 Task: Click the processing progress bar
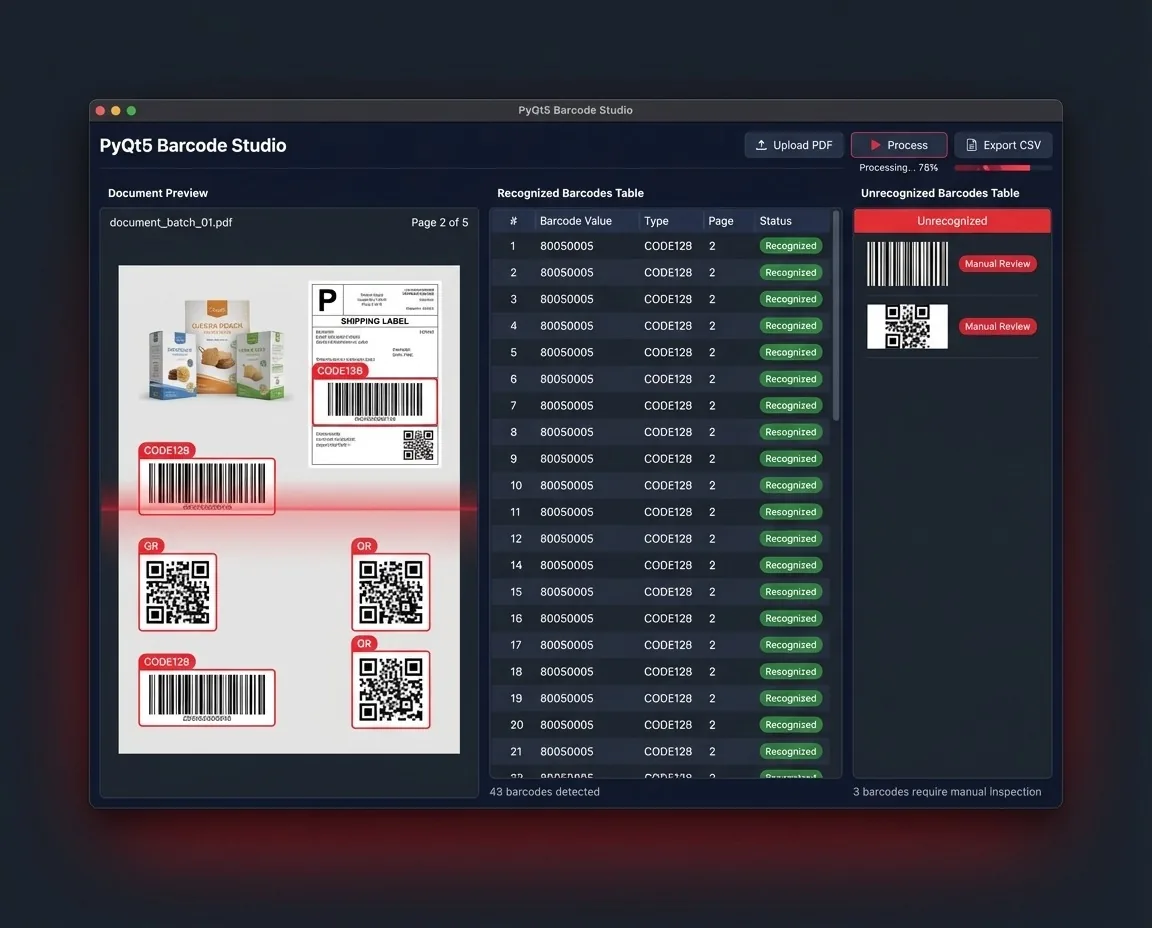click(1003, 168)
